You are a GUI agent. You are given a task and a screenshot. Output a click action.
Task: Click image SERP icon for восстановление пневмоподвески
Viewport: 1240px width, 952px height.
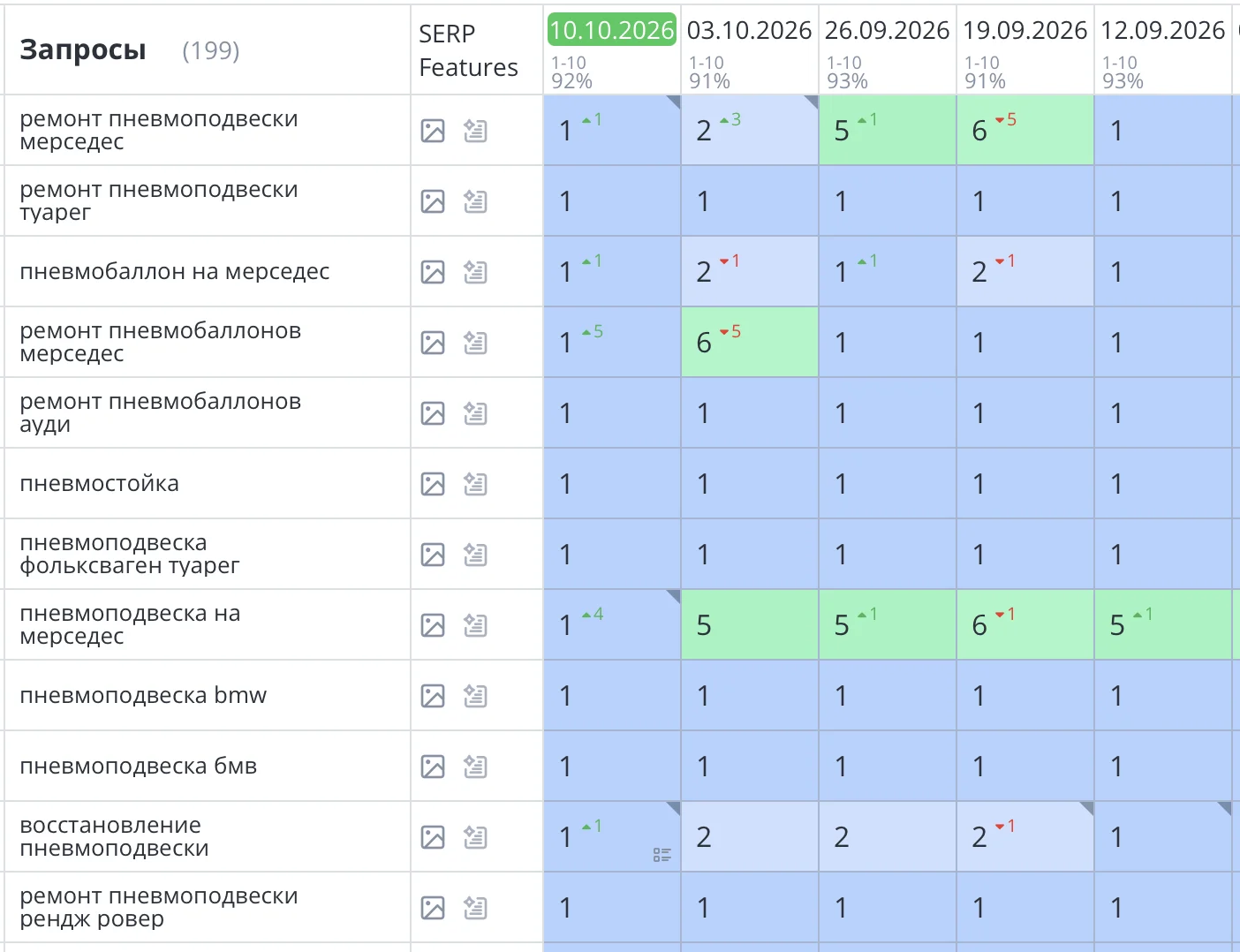click(x=433, y=837)
